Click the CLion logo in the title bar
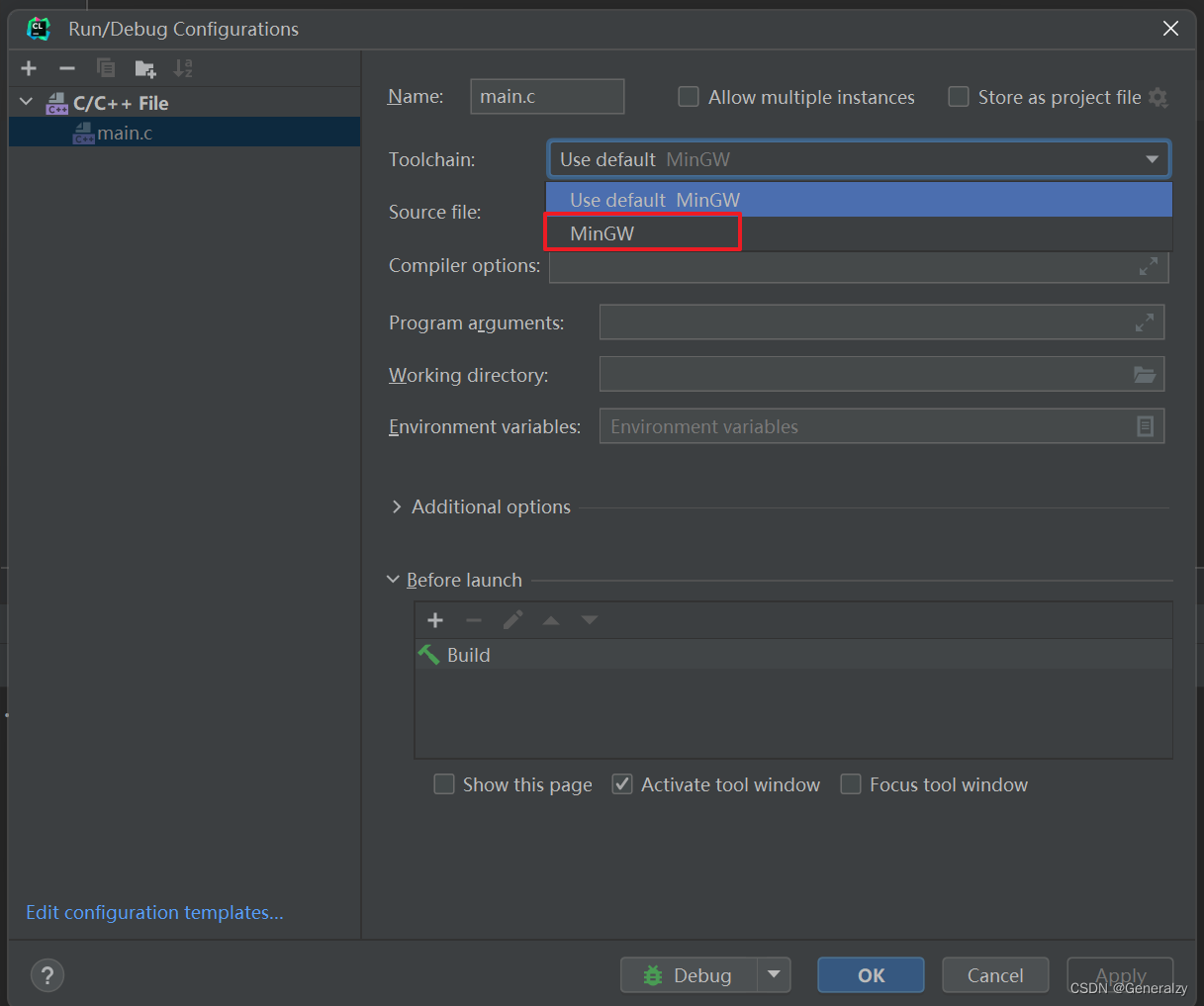 click(39, 29)
